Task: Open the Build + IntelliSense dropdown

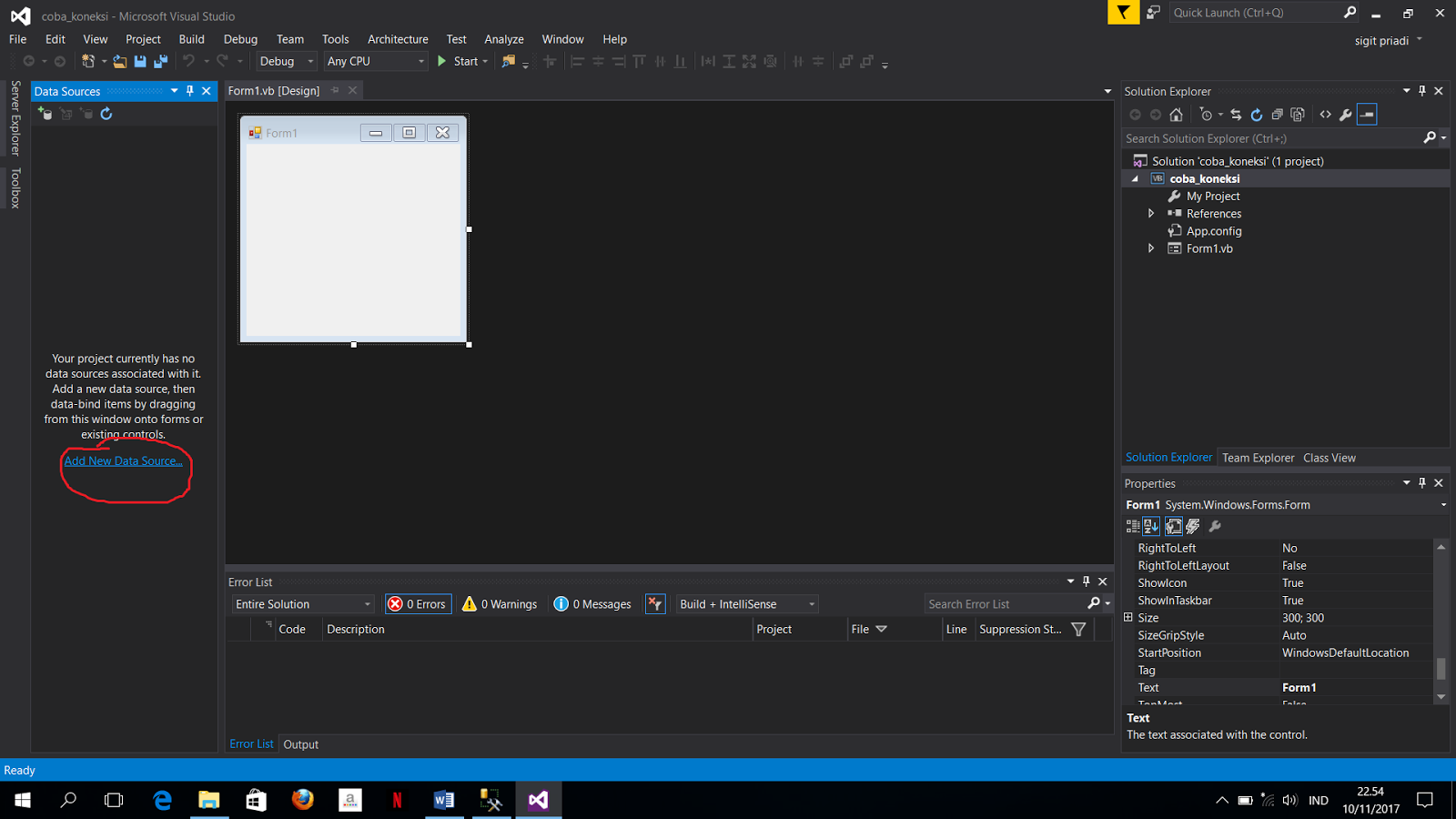Action: pyautogui.click(x=747, y=604)
